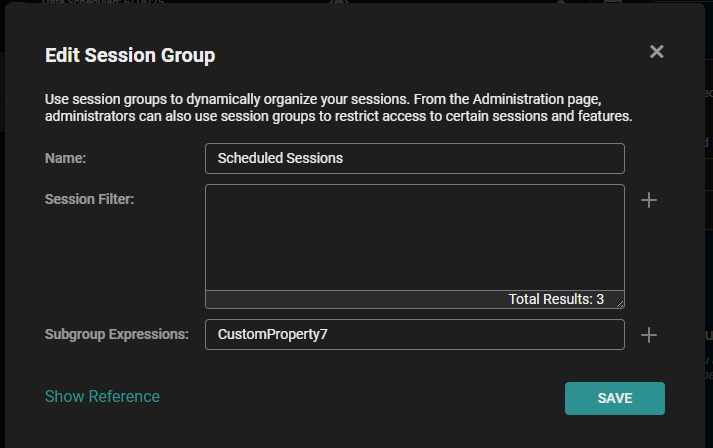Click the Name: field label
Screen dimensions: 713x448
tap(66, 158)
